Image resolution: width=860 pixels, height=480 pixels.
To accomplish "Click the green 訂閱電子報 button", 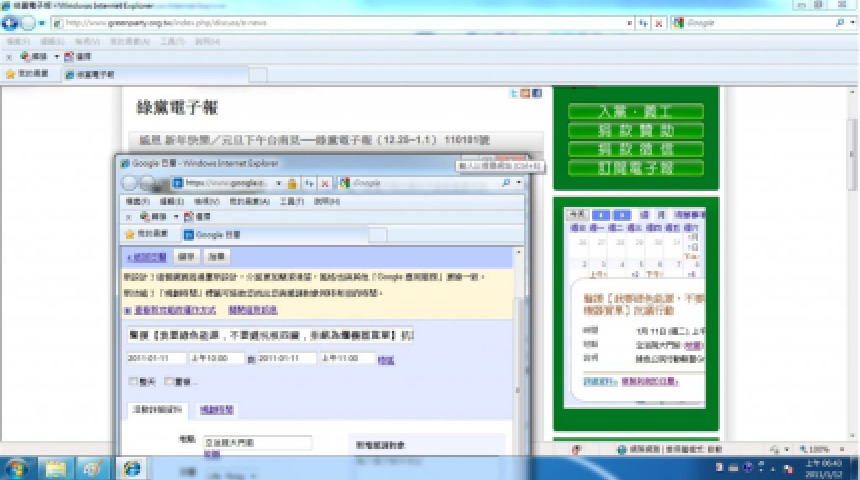I will (636, 168).
